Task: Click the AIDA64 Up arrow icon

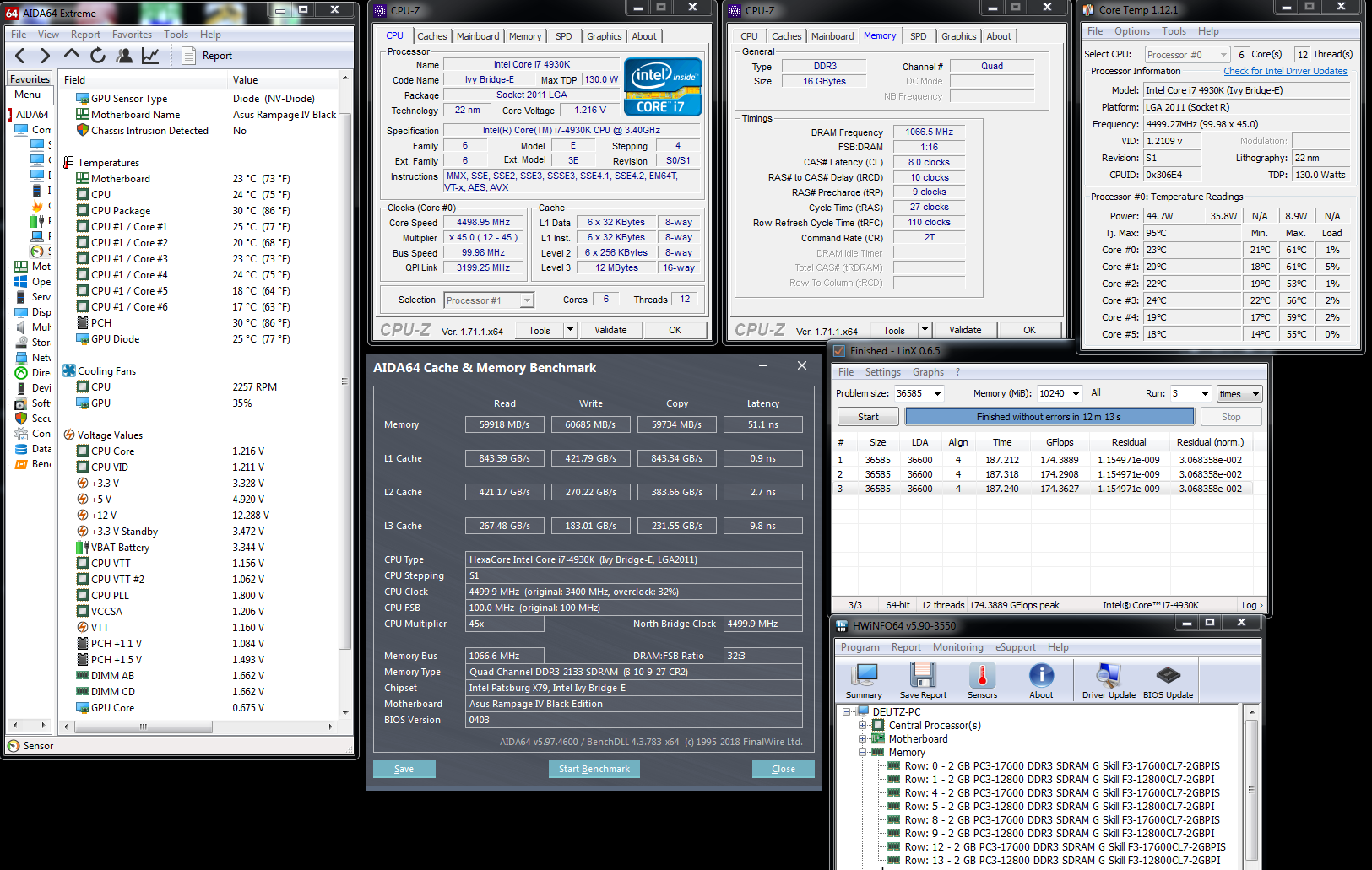Action: (x=72, y=55)
